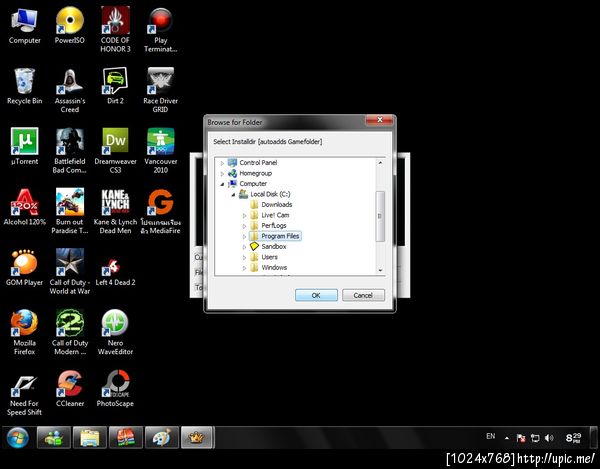Image resolution: width=600 pixels, height=469 pixels.
Task: Select the Downloads folder
Action: click(x=271, y=205)
